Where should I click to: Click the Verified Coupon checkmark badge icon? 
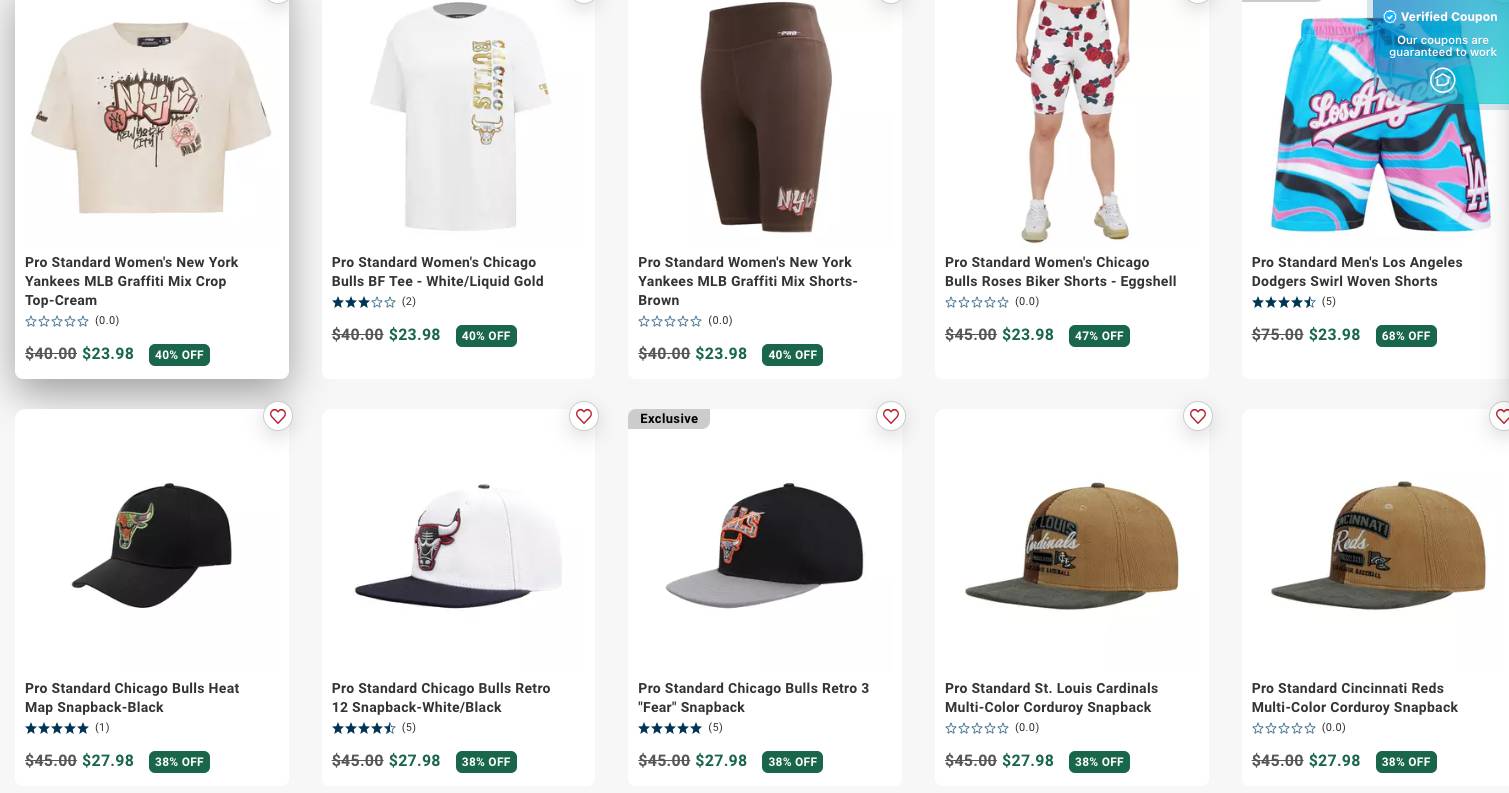(1391, 17)
